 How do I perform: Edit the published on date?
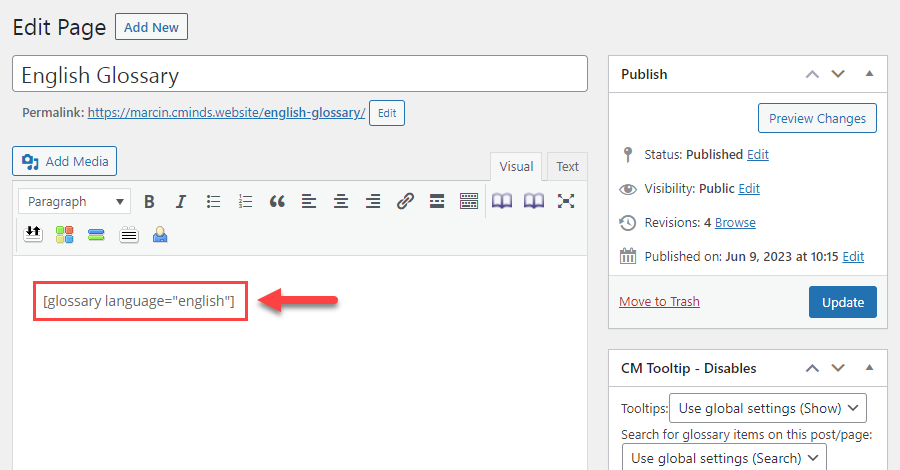853,257
